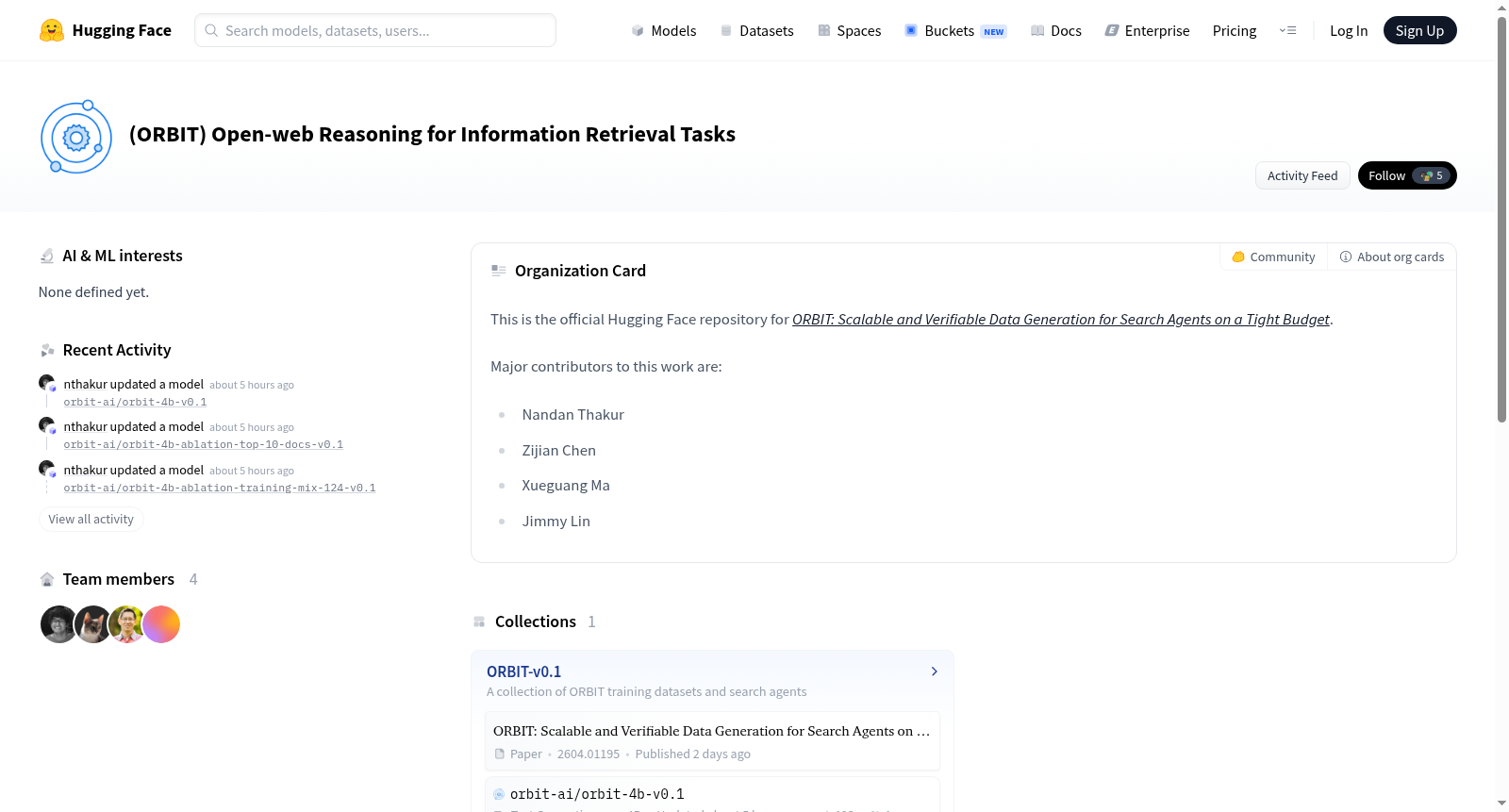Open orbit-ai/orbit-4b-v0.1 activity link
Viewport: 1509px width, 812px height.
(135, 402)
